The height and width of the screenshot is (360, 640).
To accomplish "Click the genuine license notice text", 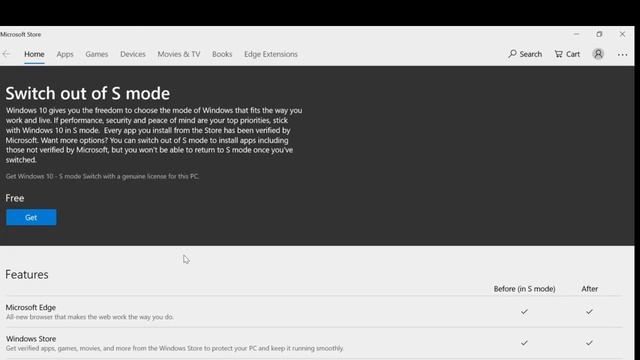I will click(102, 176).
